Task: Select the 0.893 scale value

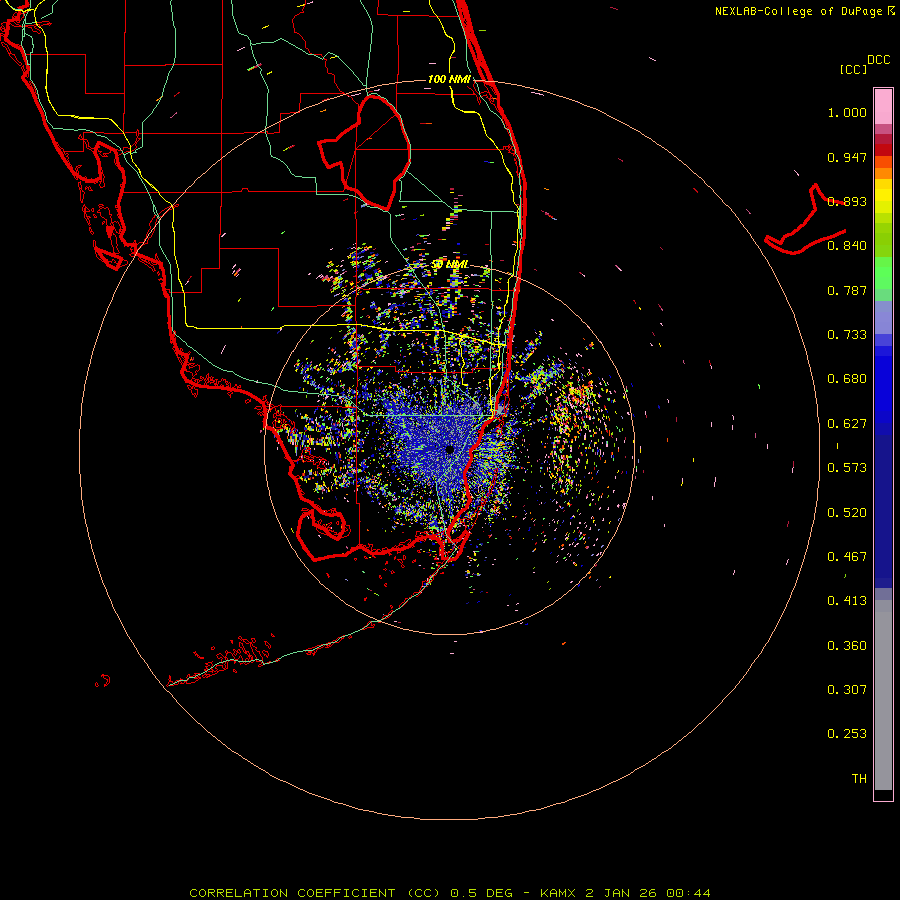Action: [847, 201]
